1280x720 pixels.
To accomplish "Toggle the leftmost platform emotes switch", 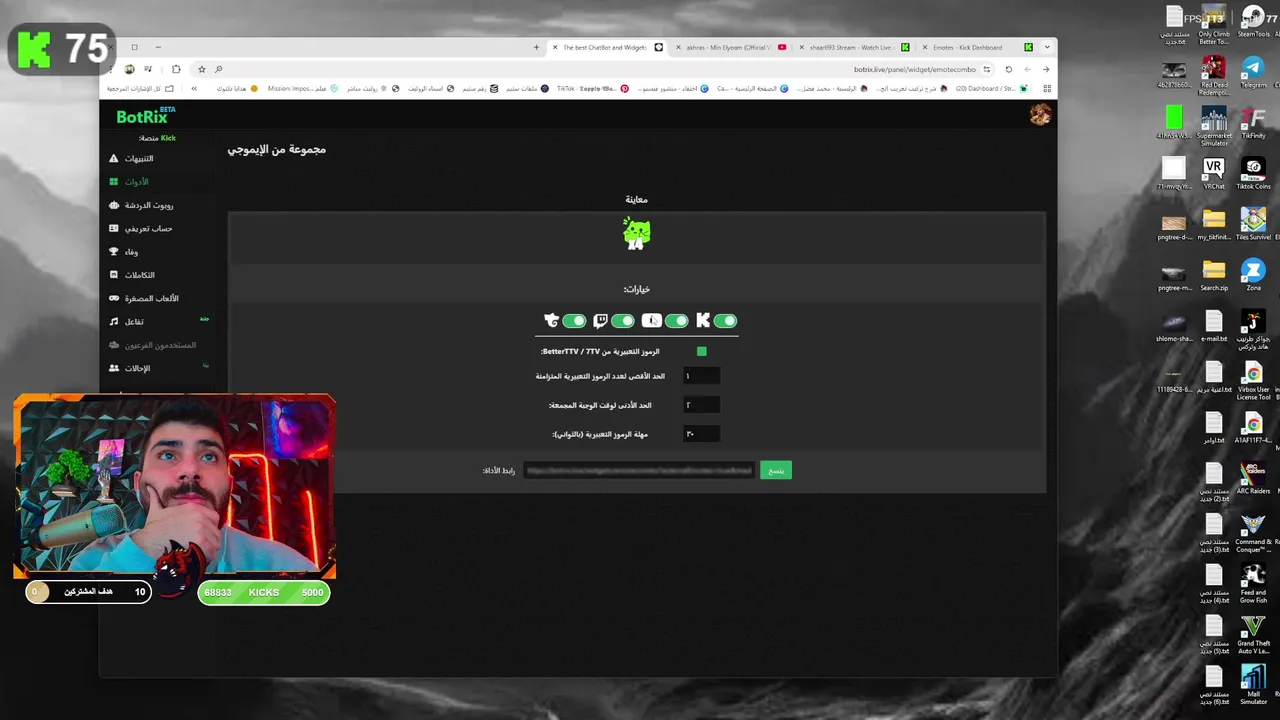I will click(574, 321).
